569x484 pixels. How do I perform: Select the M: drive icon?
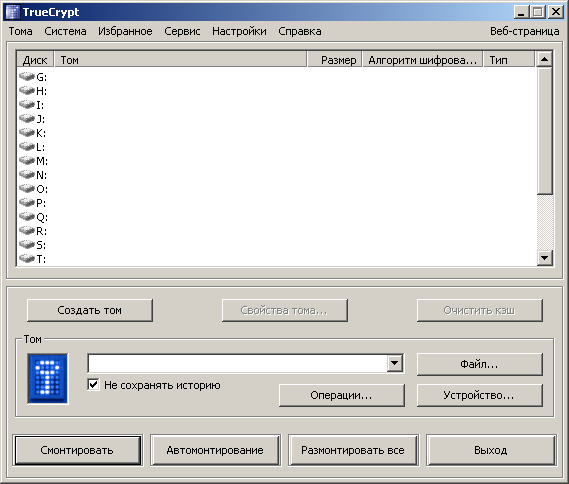27,160
